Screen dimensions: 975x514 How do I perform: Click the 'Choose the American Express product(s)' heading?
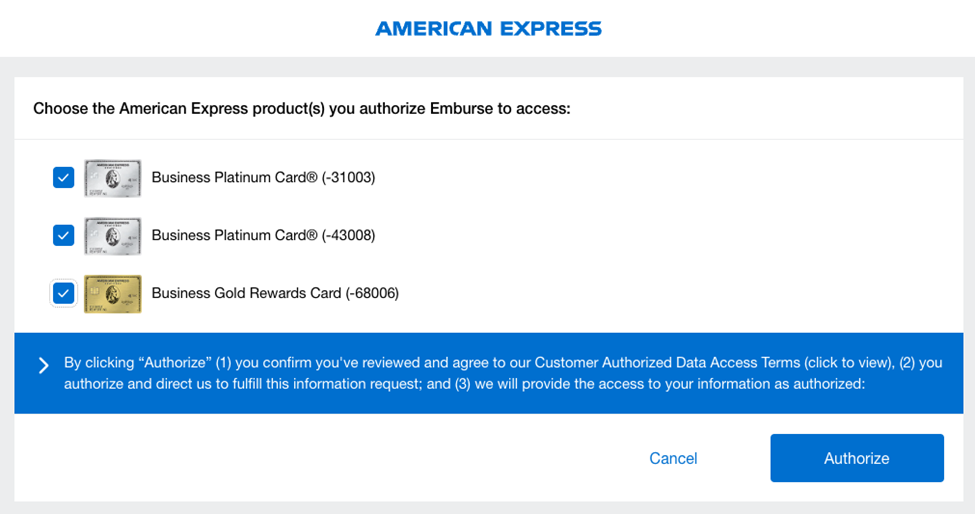[x=301, y=108]
